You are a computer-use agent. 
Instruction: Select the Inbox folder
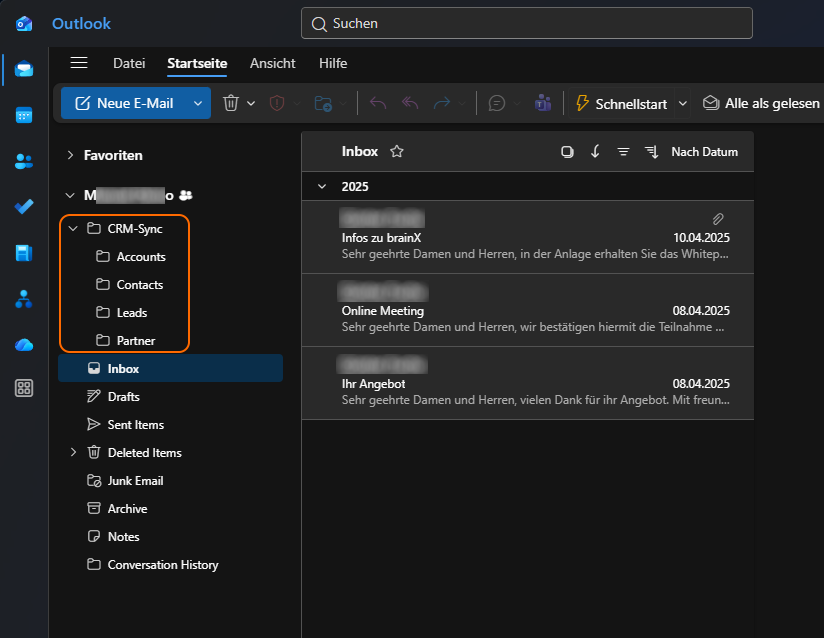coord(171,368)
